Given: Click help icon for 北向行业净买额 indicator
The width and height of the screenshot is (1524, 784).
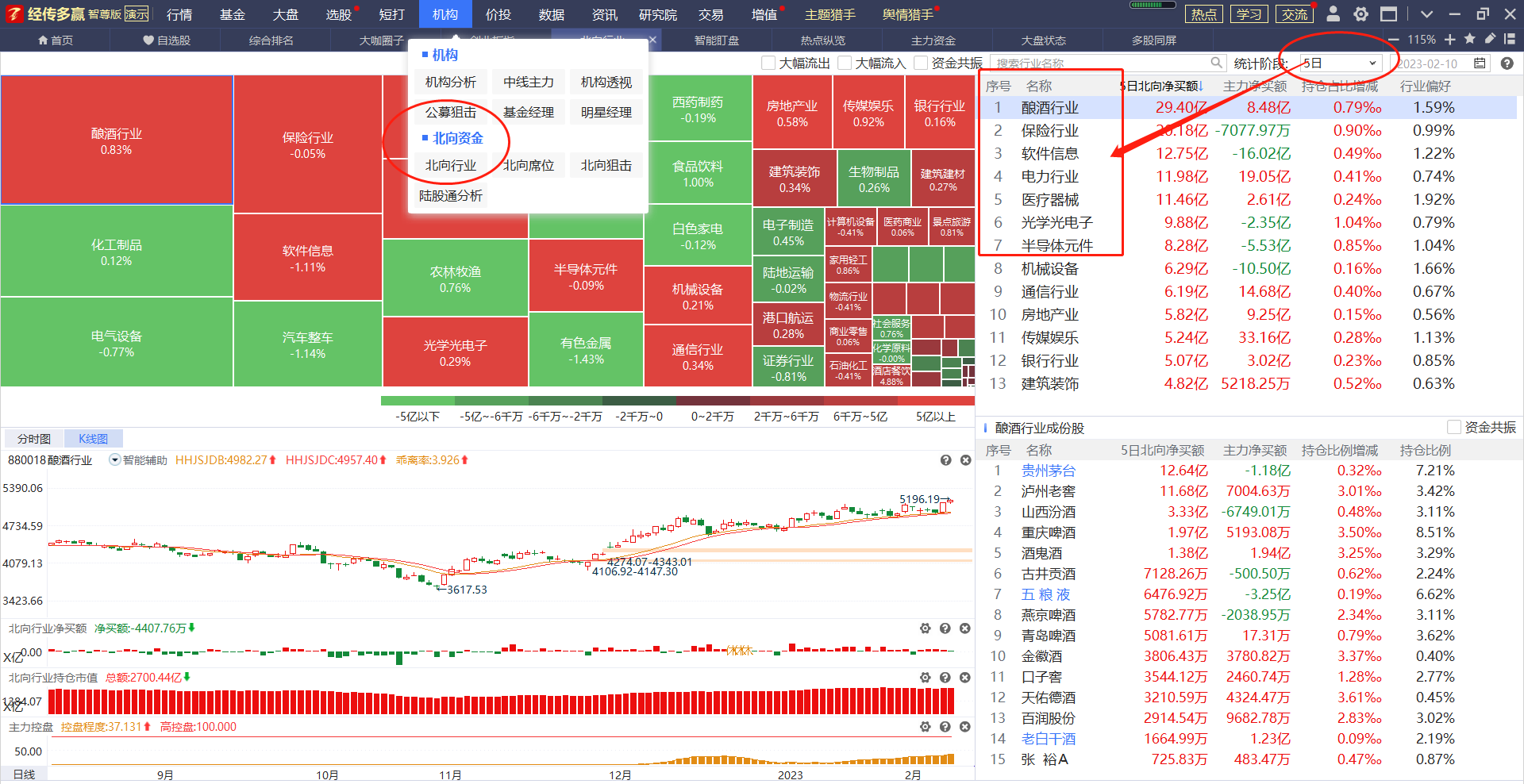Looking at the screenshot, I should point(945,628).
